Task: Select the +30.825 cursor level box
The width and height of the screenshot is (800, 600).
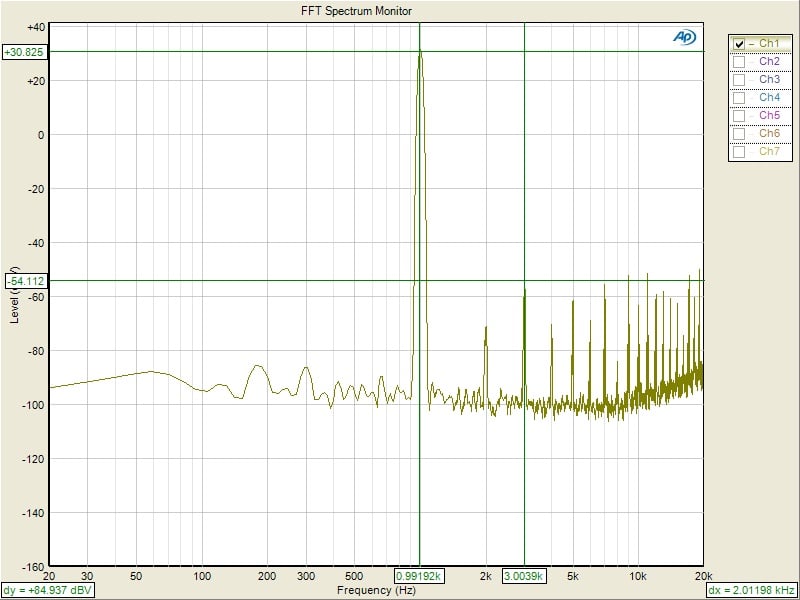Action: (24, 52)
